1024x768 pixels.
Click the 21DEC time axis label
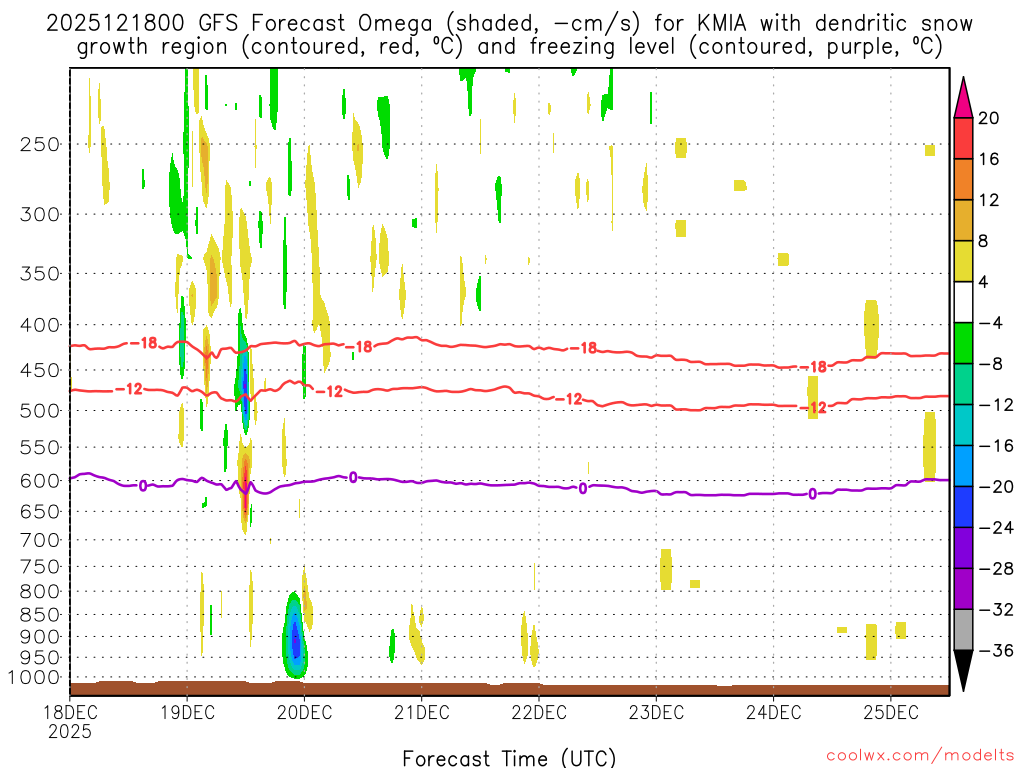click(x=422, y=712)
